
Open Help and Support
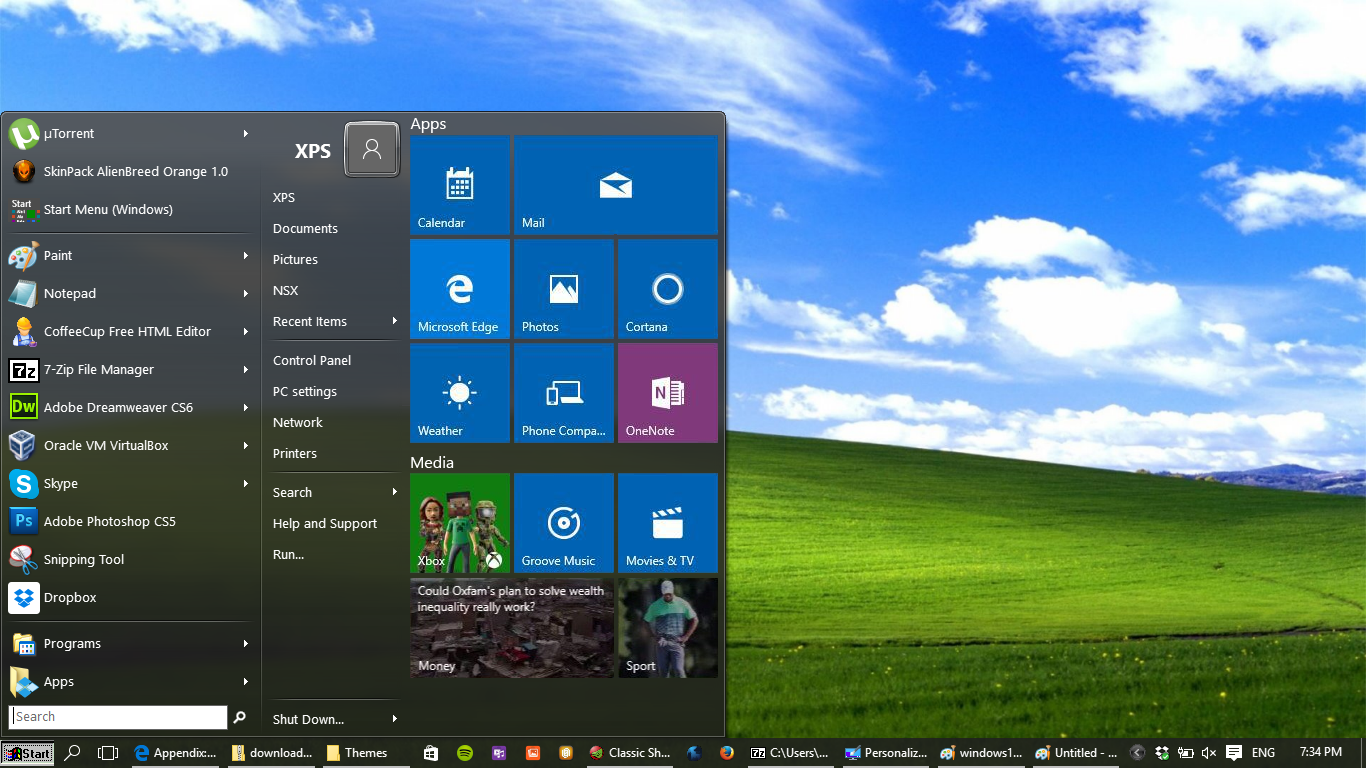click(324, 523)
